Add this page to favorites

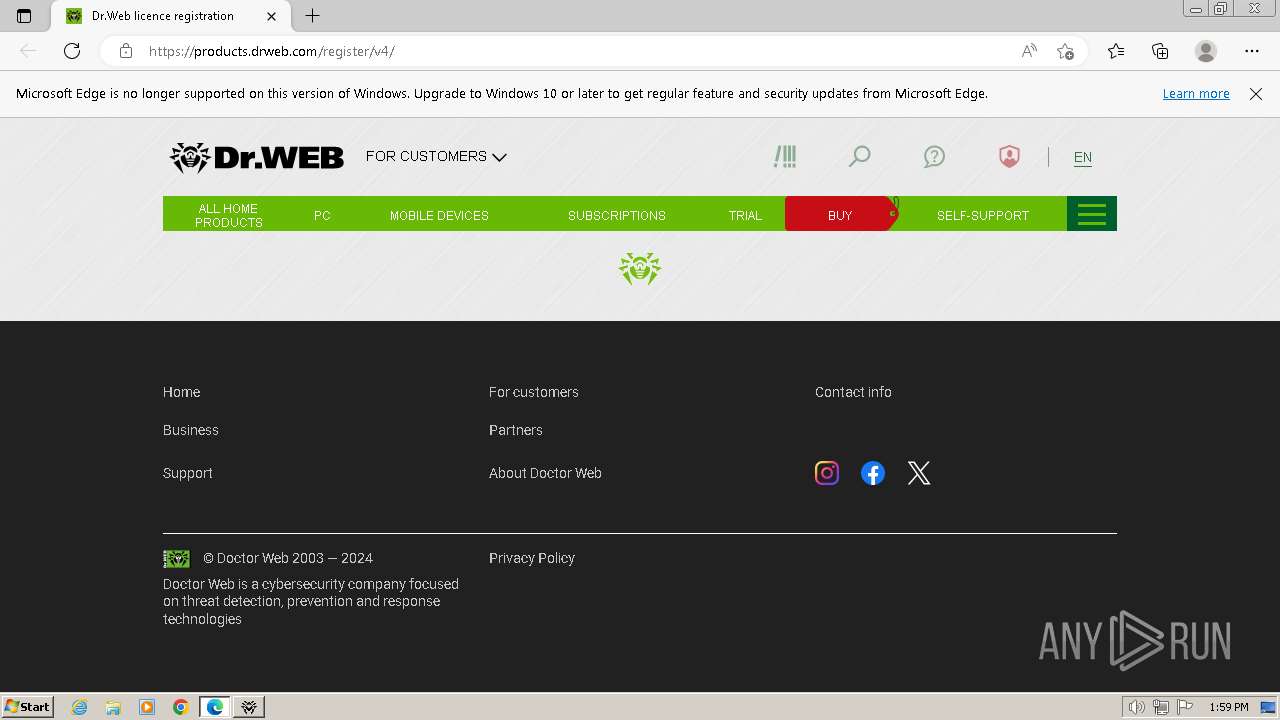(x=1065, y=51)
